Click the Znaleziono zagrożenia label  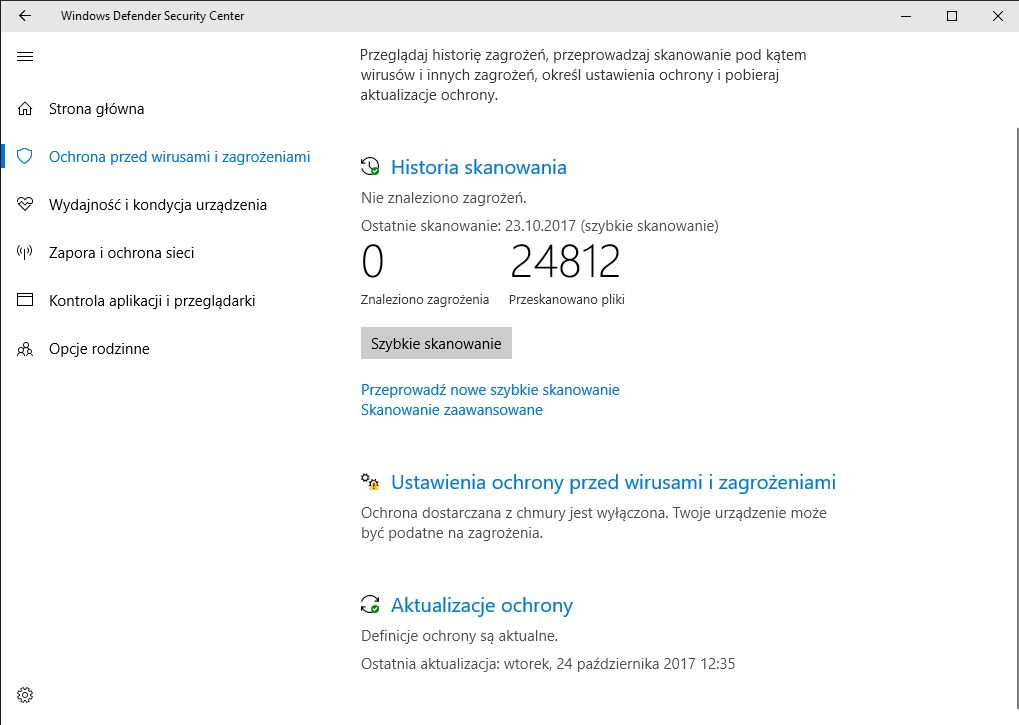(425, 299)
